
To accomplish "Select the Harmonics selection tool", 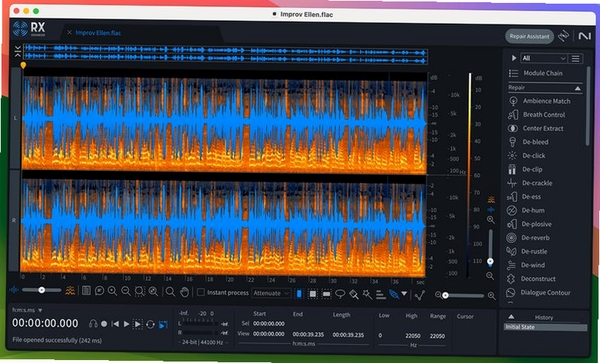I will click(380, 295).
